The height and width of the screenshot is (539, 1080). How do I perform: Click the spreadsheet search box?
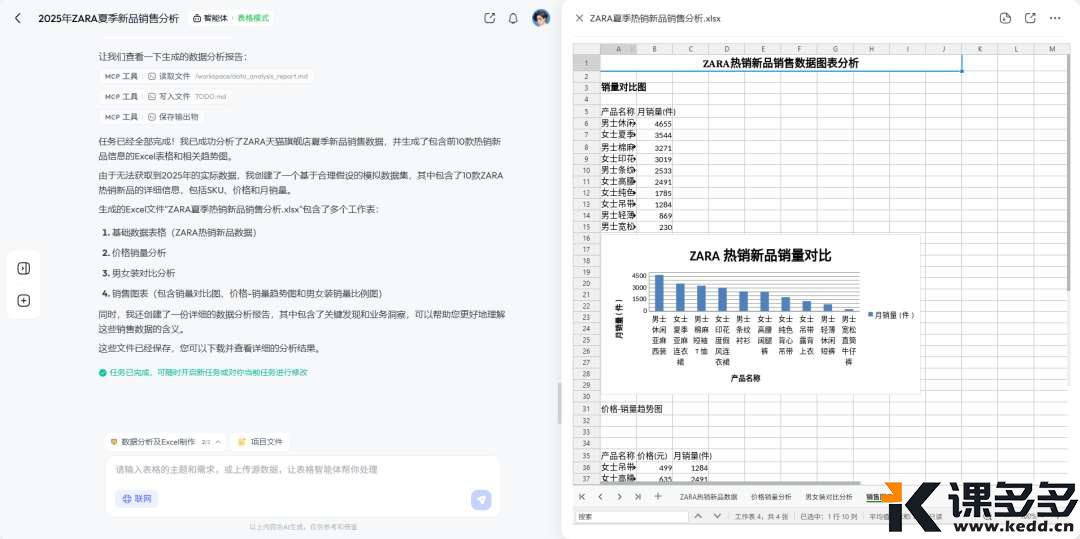630,516
